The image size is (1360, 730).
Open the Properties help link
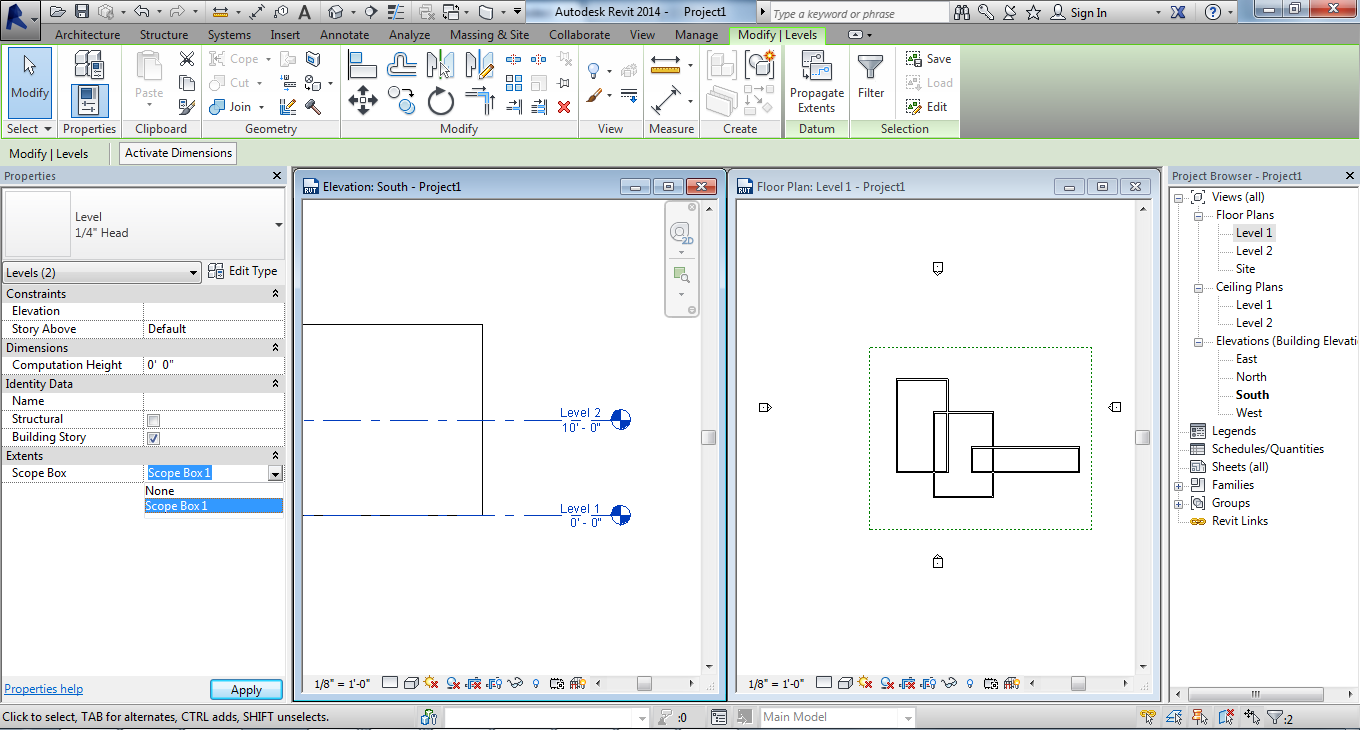click(x=44, y=689)
